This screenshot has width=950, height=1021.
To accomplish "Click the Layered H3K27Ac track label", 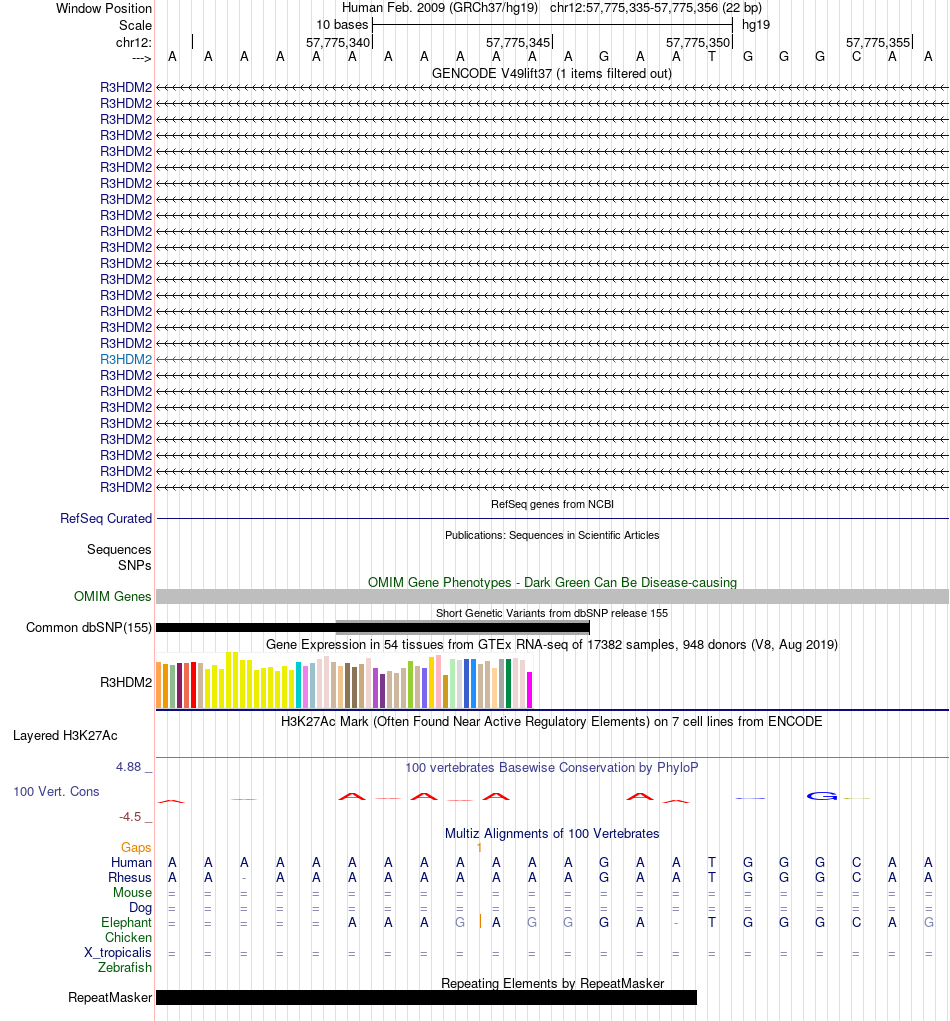I will [65, 736].
